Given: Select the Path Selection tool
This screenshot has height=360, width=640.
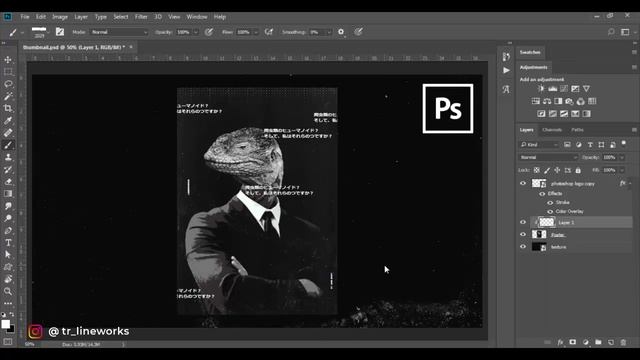Looking at the screenshot, I should (8, 255).
